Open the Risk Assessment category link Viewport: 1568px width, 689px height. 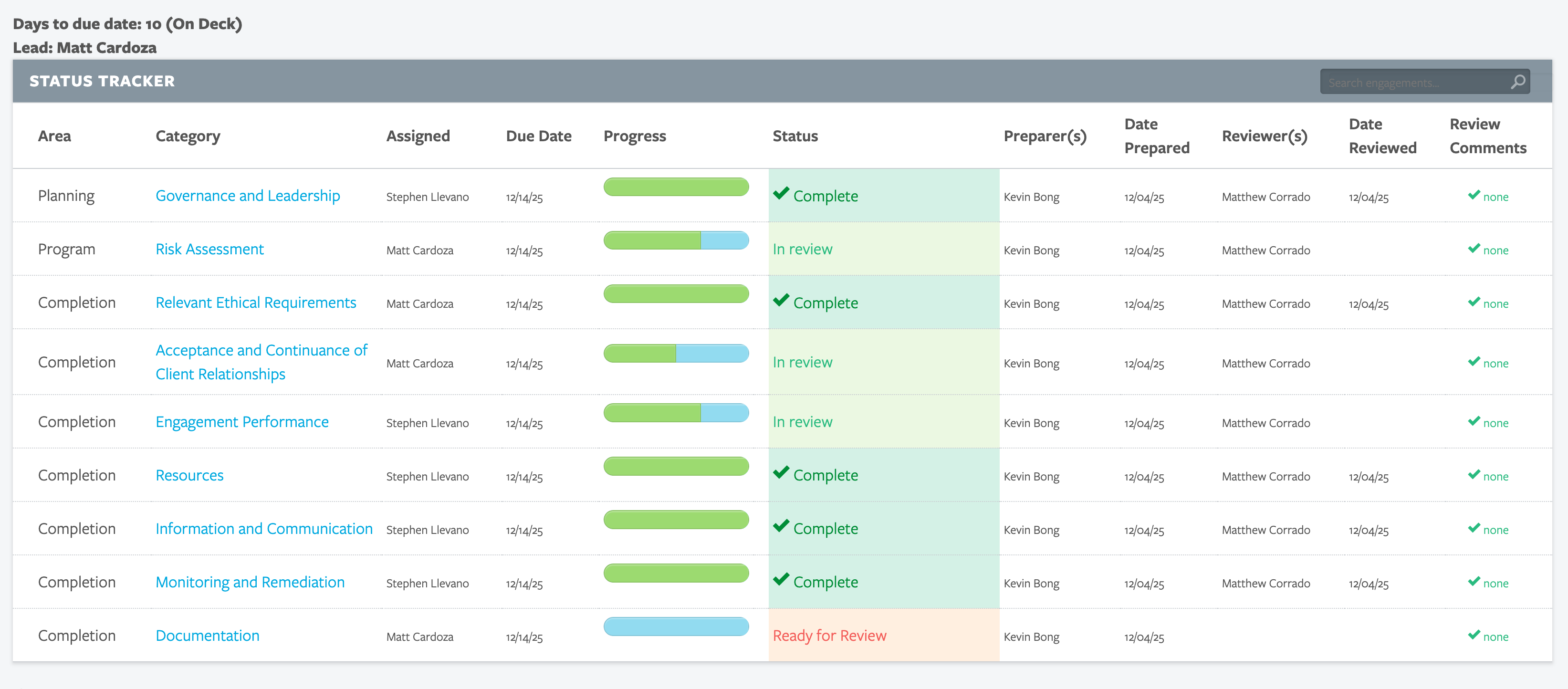tap(209, 250)
